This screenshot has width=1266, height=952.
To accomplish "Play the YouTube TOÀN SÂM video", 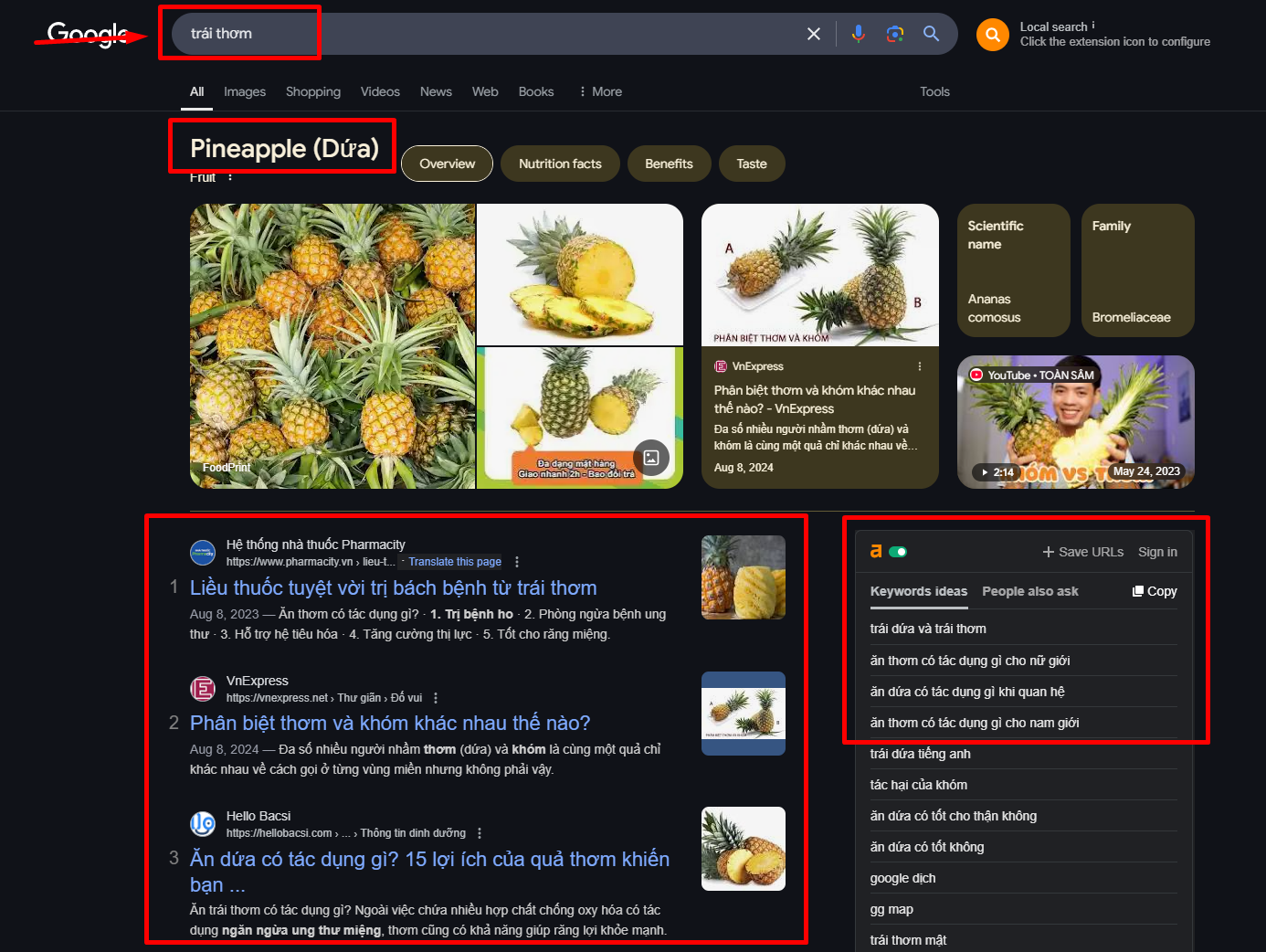I will (1076, 422).
